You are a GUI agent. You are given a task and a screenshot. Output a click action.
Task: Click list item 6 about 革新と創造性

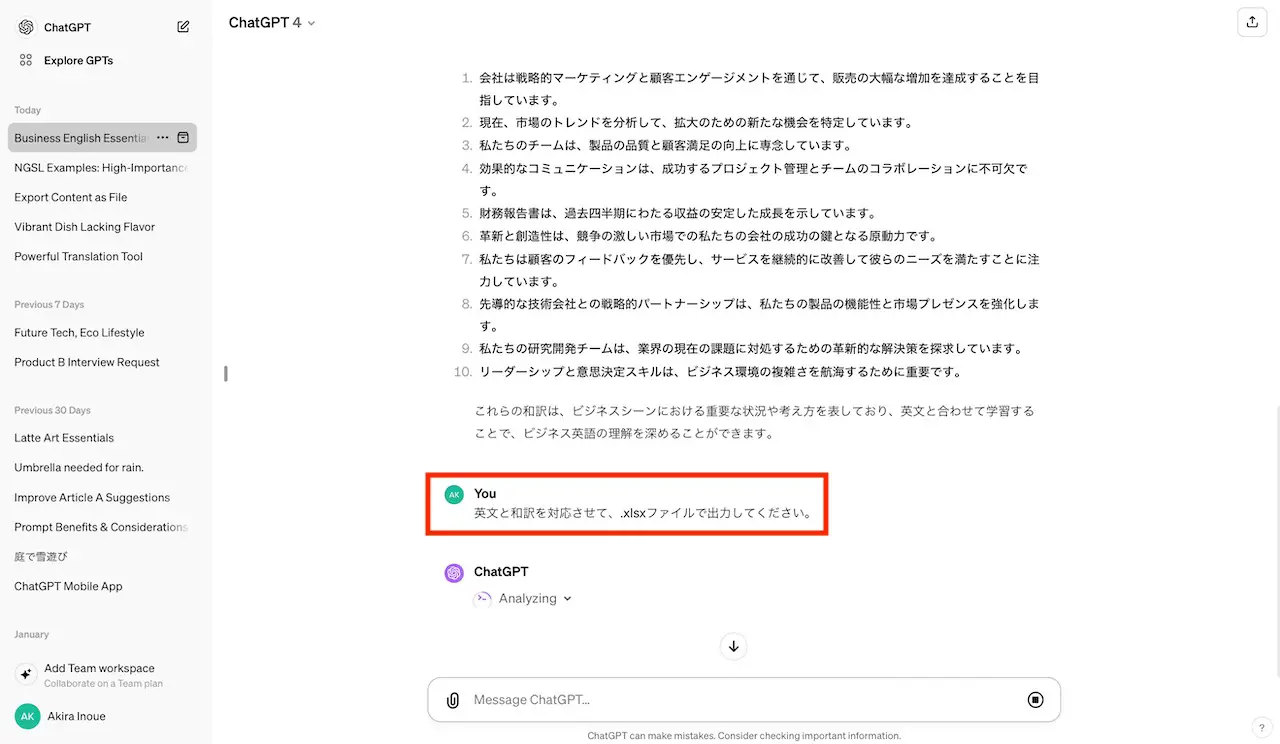click(x=708, y=236)
